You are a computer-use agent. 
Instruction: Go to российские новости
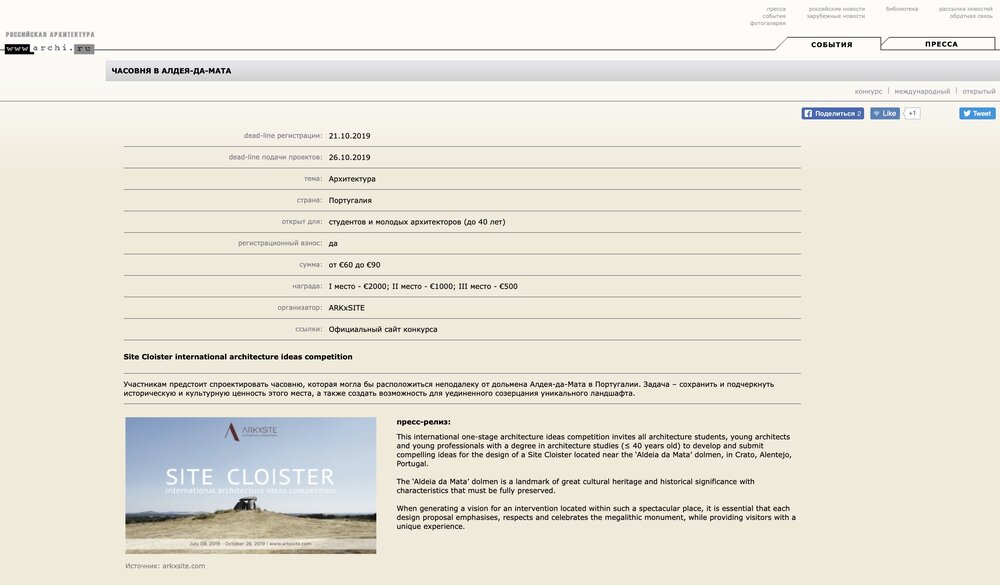tap(836, 9)
